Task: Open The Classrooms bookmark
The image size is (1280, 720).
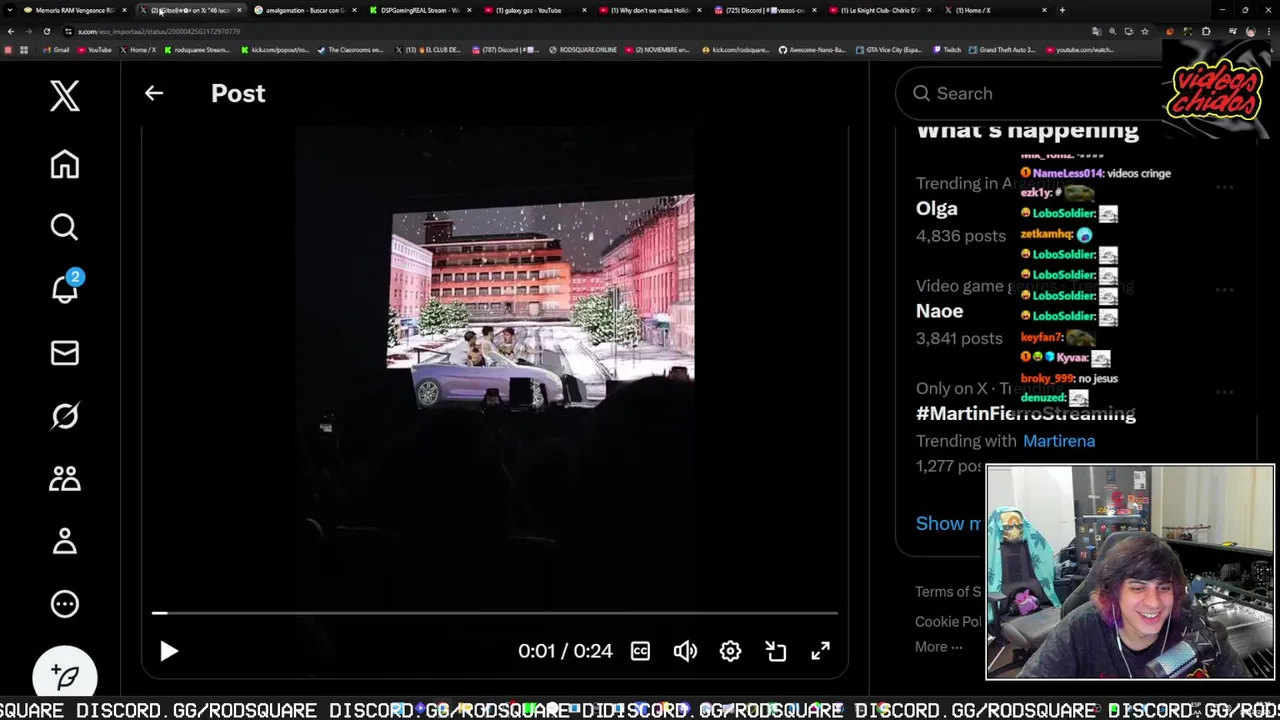Action: tap(350, 50)
